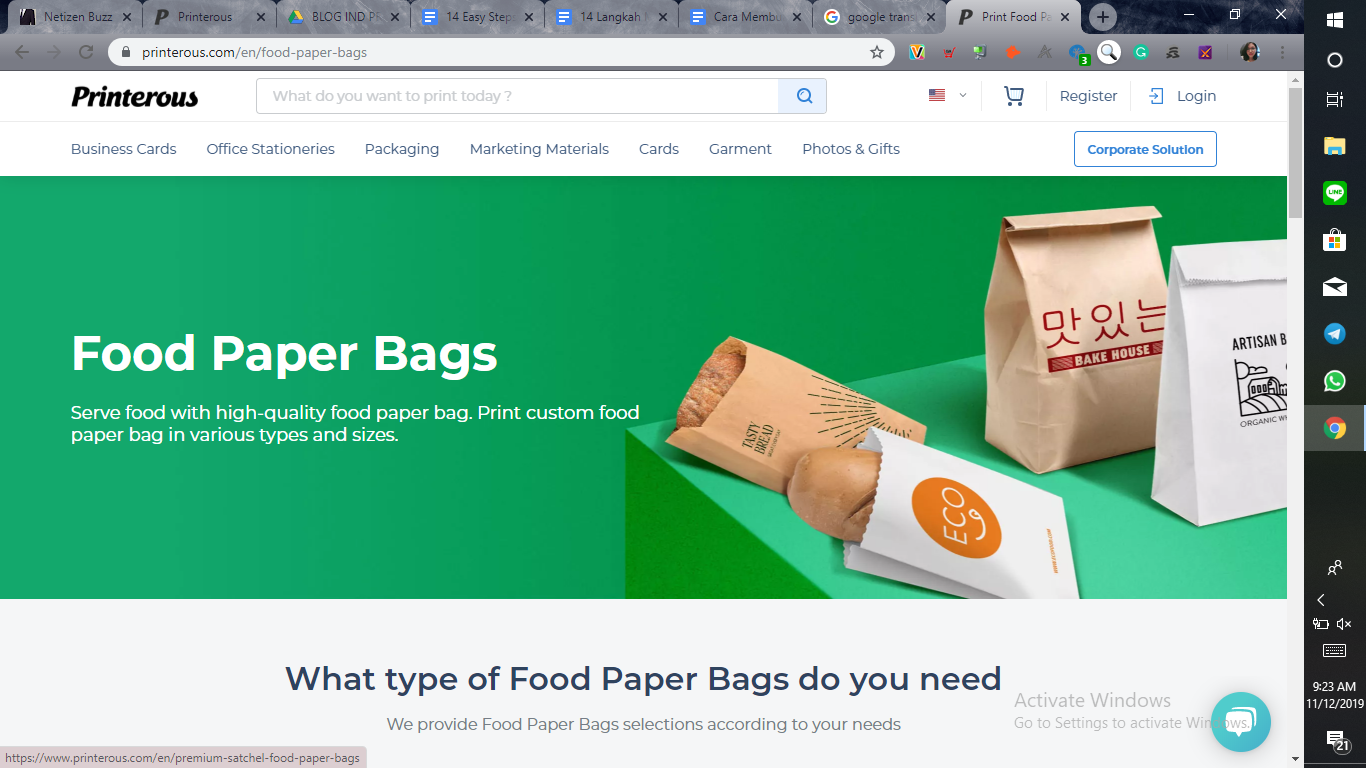Open the shopping cart icon

pos(1013,96)
